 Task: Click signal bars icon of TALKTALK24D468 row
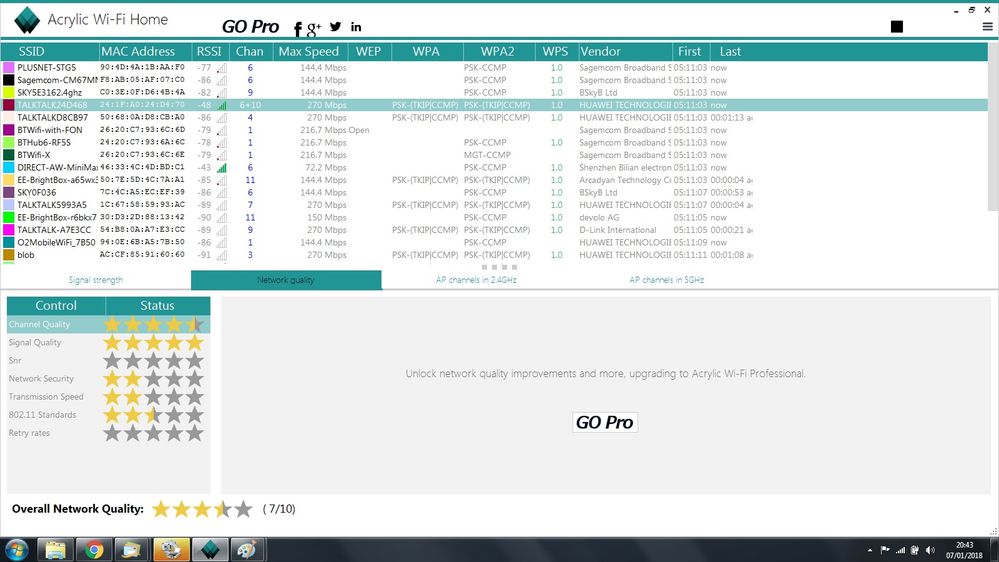pos(222,105)
